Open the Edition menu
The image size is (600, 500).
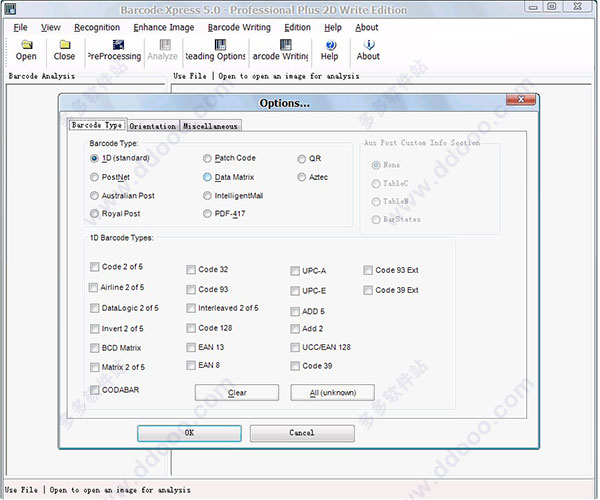tap(297, 28)
